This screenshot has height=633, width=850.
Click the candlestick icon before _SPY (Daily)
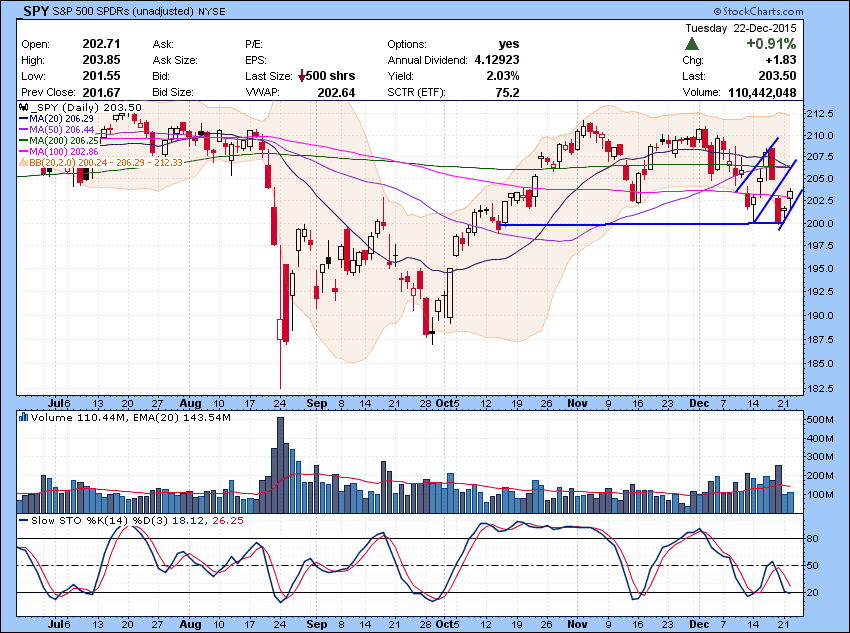tap(24, 107)
